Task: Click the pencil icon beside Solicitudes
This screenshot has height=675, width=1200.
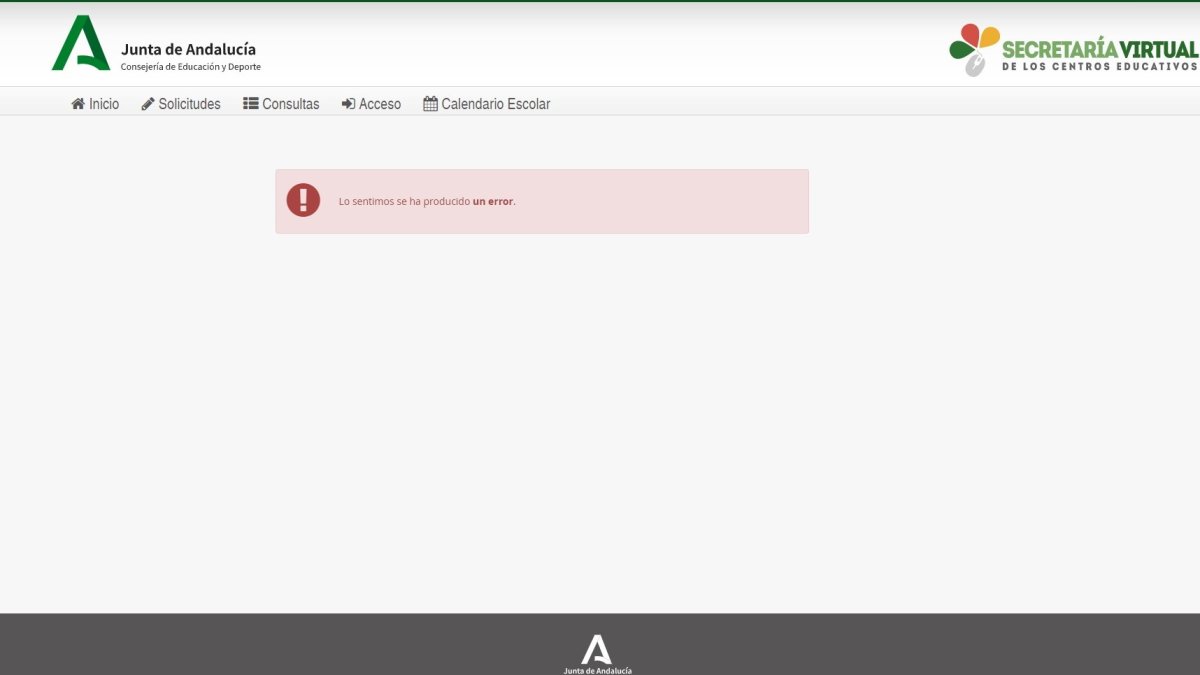Action: pyautogui.click(x=146, y=103)
